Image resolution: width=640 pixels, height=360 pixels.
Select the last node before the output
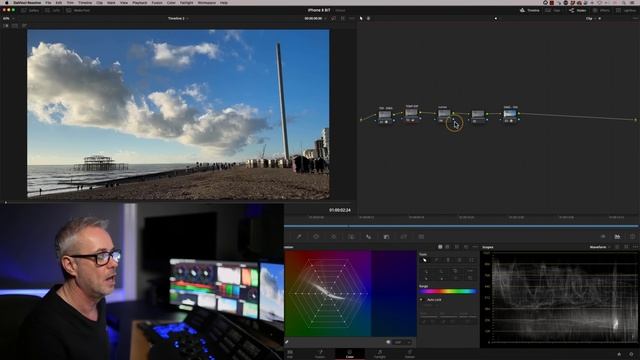pos(510,115)
